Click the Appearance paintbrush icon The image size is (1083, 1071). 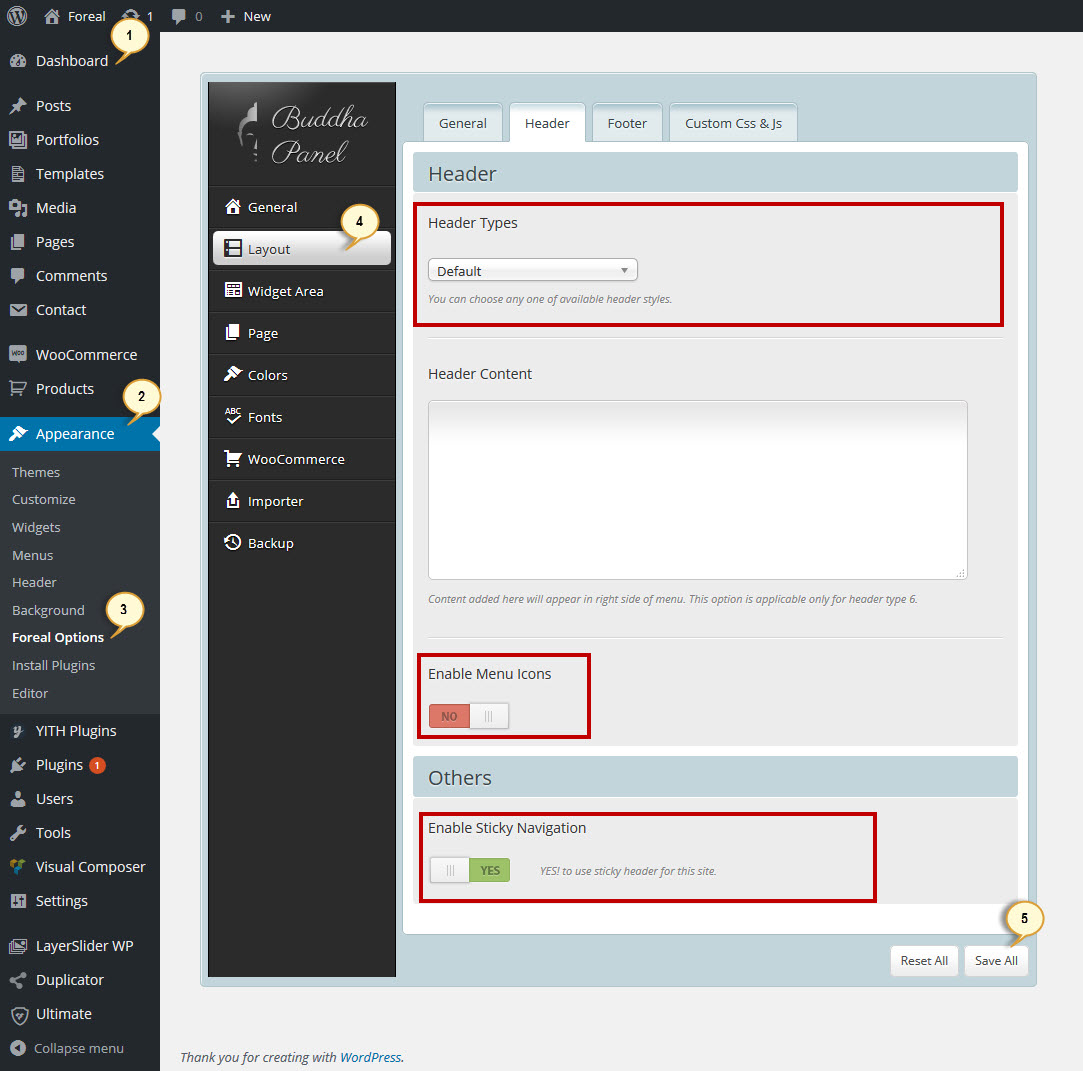19,434
